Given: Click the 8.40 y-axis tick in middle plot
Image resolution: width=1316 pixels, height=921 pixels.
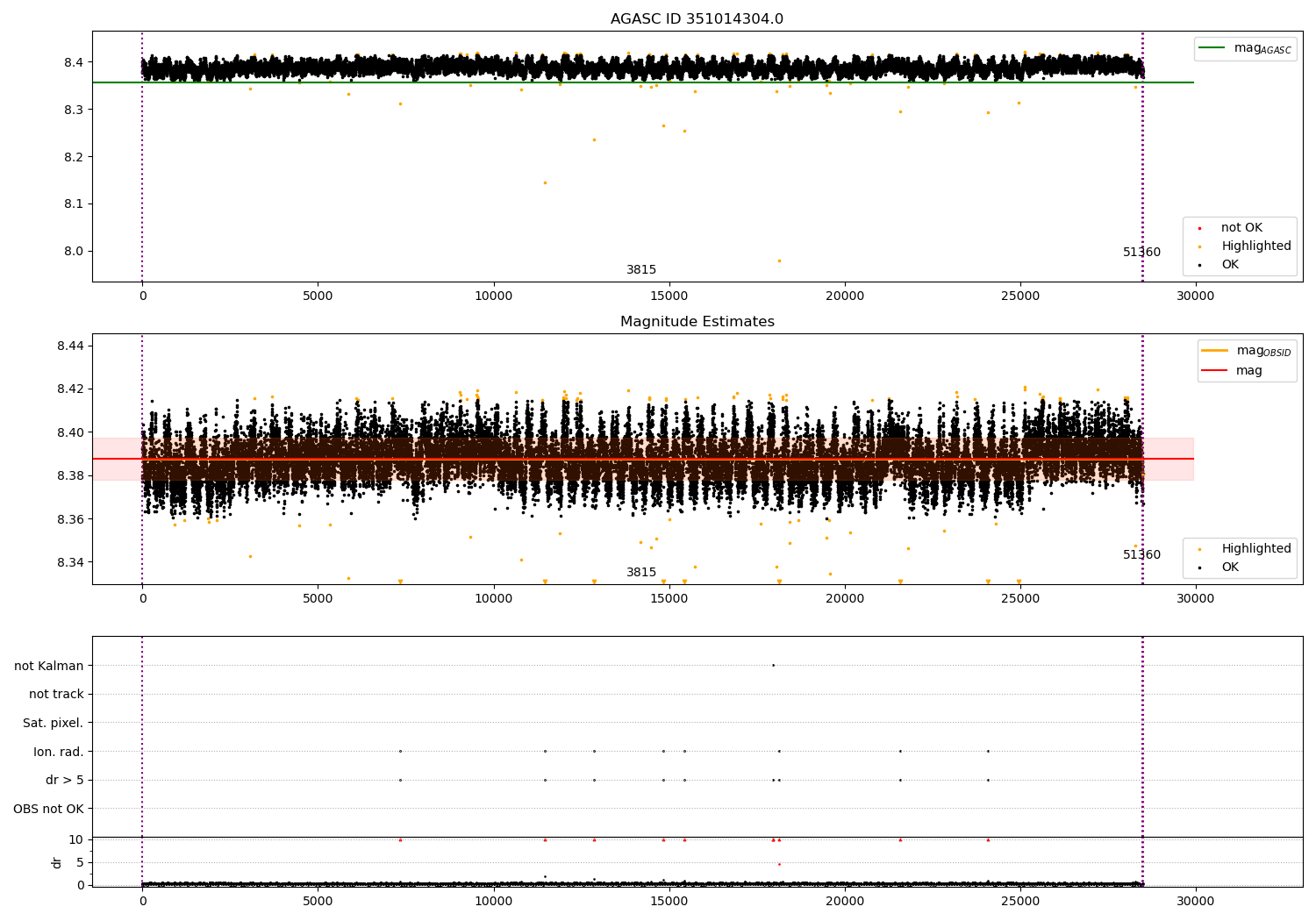Looking at the screenshot, I should tap(70, 432).
